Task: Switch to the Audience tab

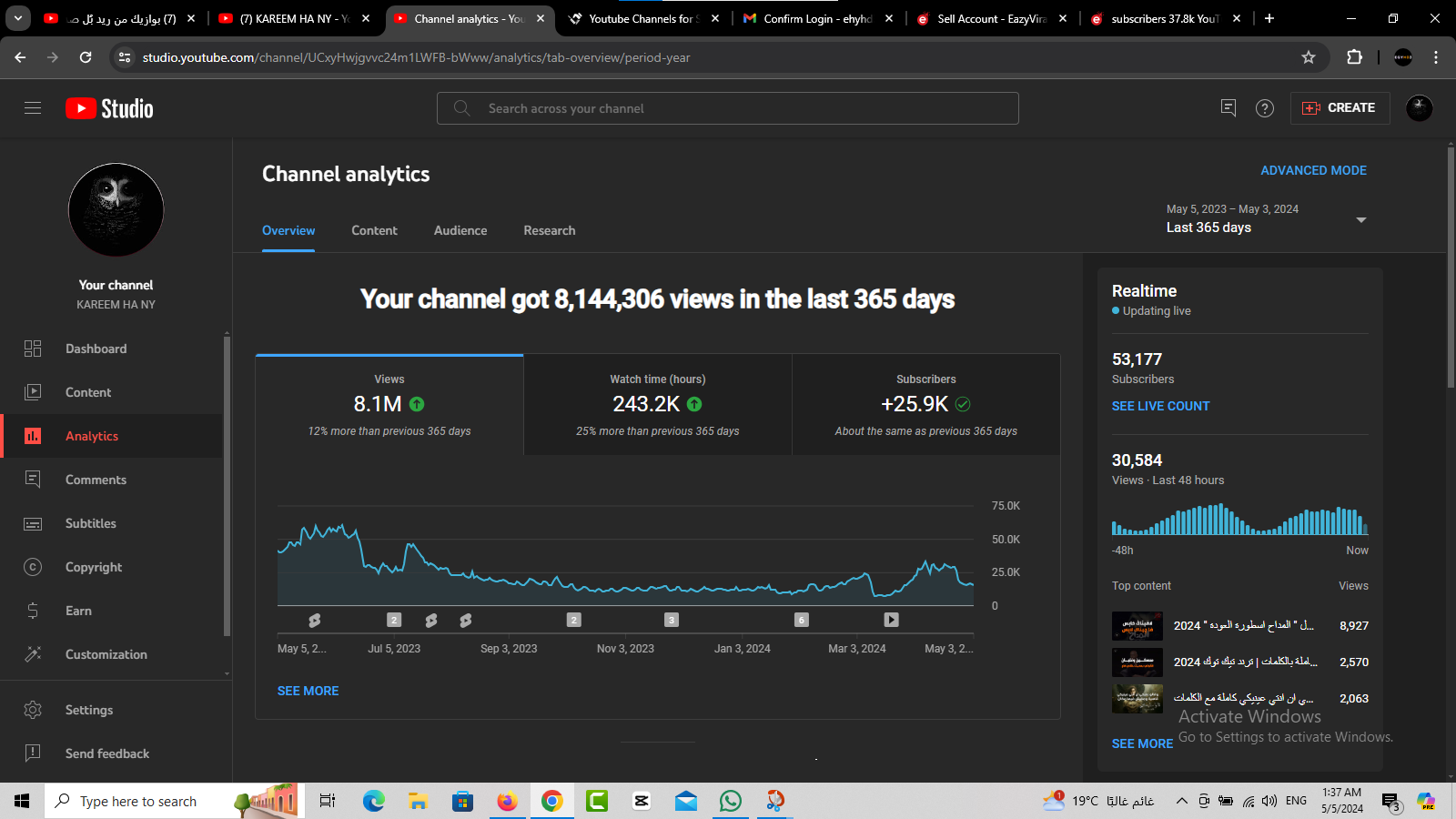Action: pos(460,230)
